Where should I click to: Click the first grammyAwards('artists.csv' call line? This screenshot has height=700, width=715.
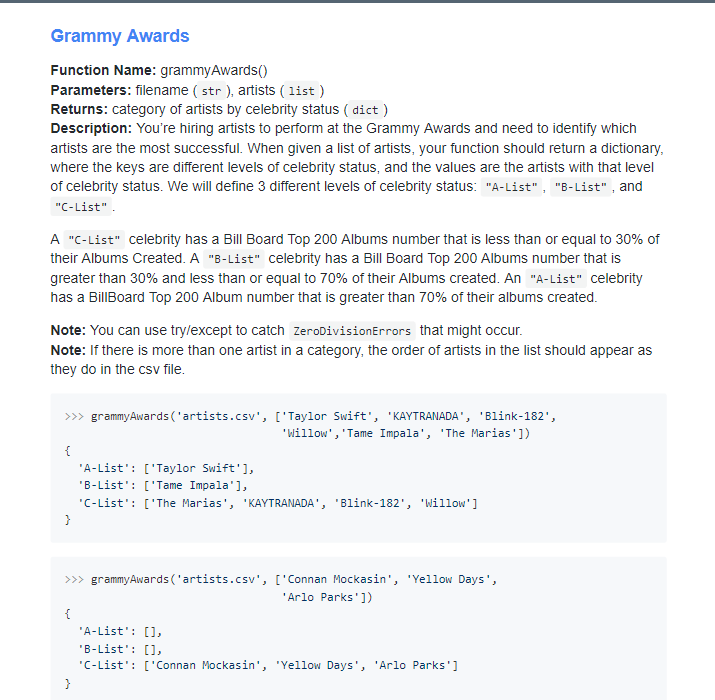point(311,416)
